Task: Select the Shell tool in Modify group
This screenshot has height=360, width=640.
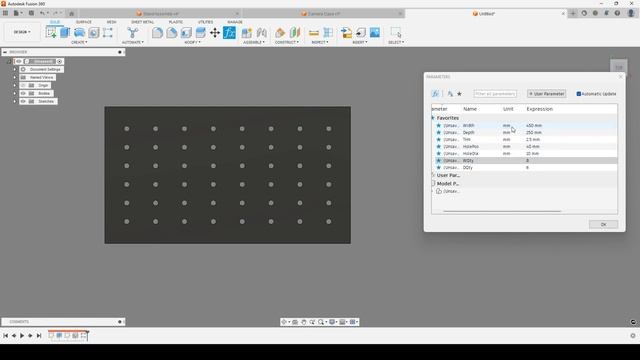Action: point(186,33)
